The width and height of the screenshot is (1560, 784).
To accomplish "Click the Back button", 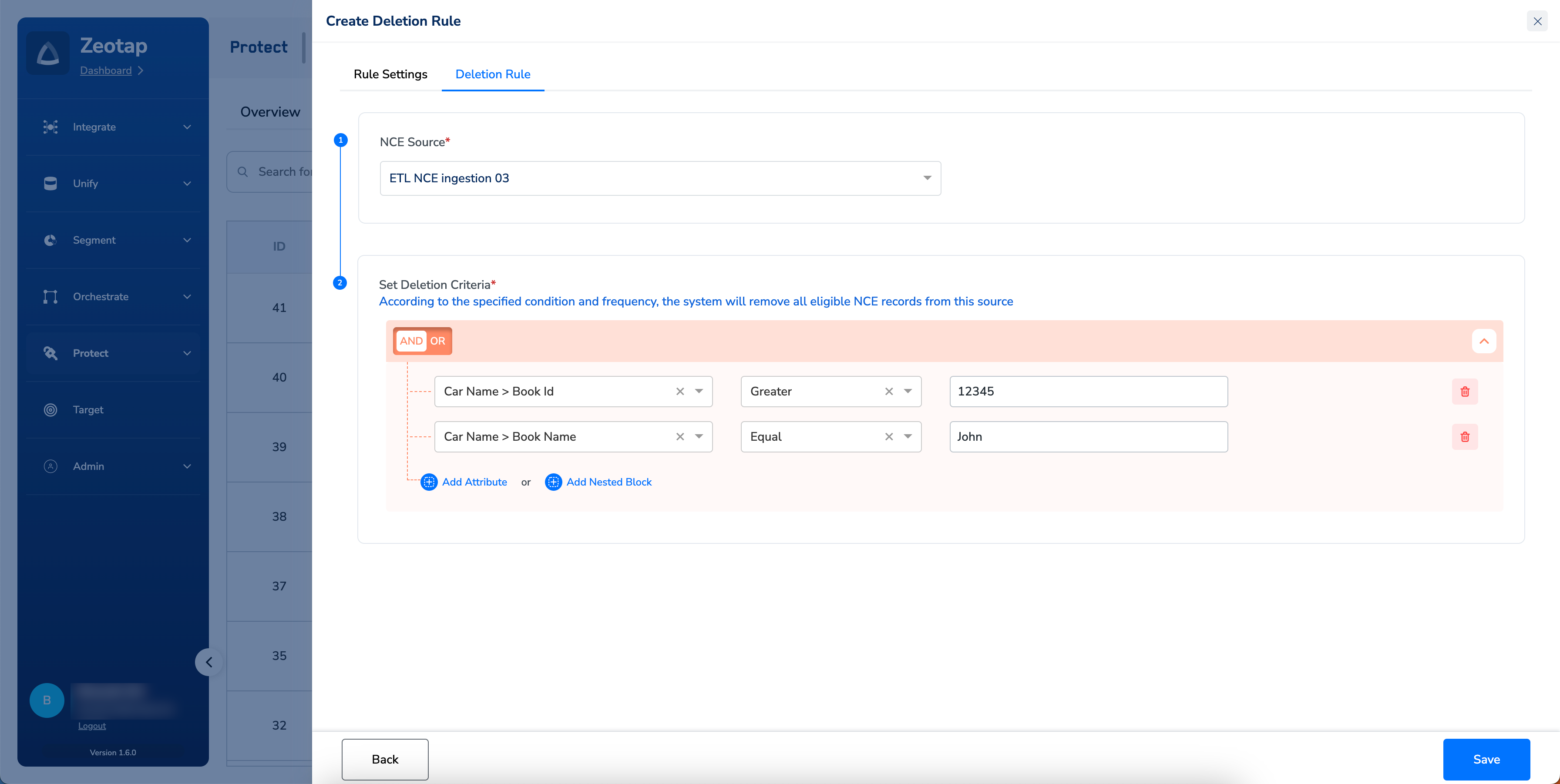I will pyautogui.click(x=384, y=759).
